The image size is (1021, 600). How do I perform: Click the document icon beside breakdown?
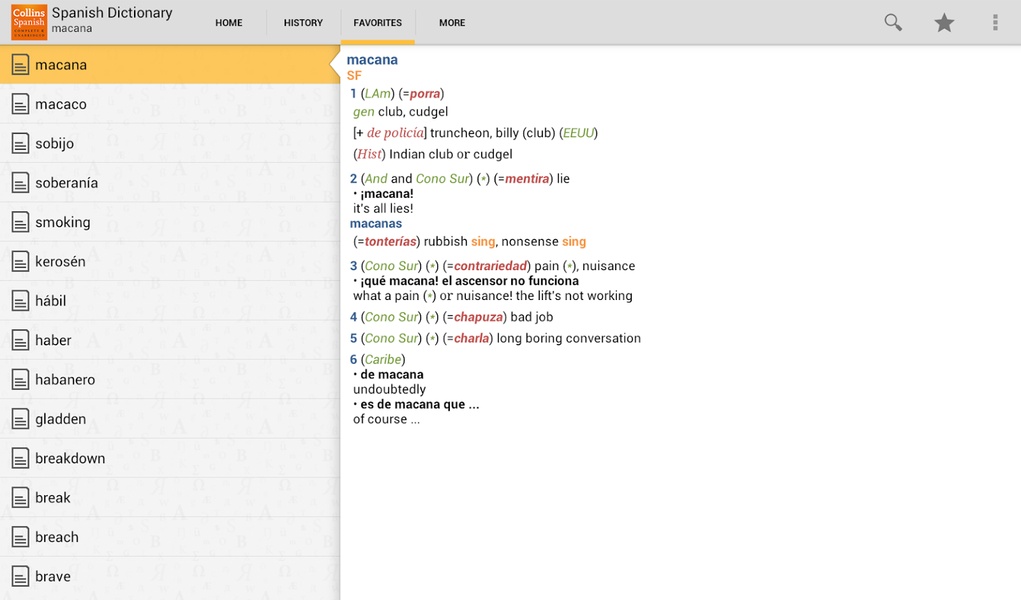[x=20, y=459]
